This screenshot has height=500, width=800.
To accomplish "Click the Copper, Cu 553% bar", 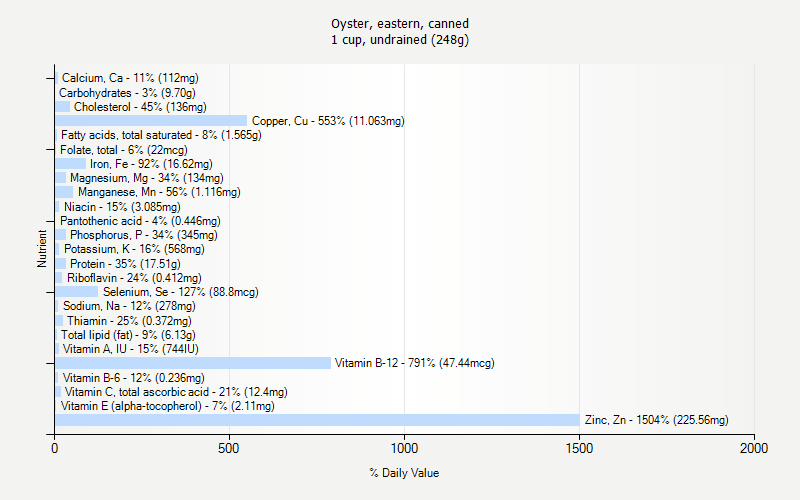I will click(x=150, y=121).
